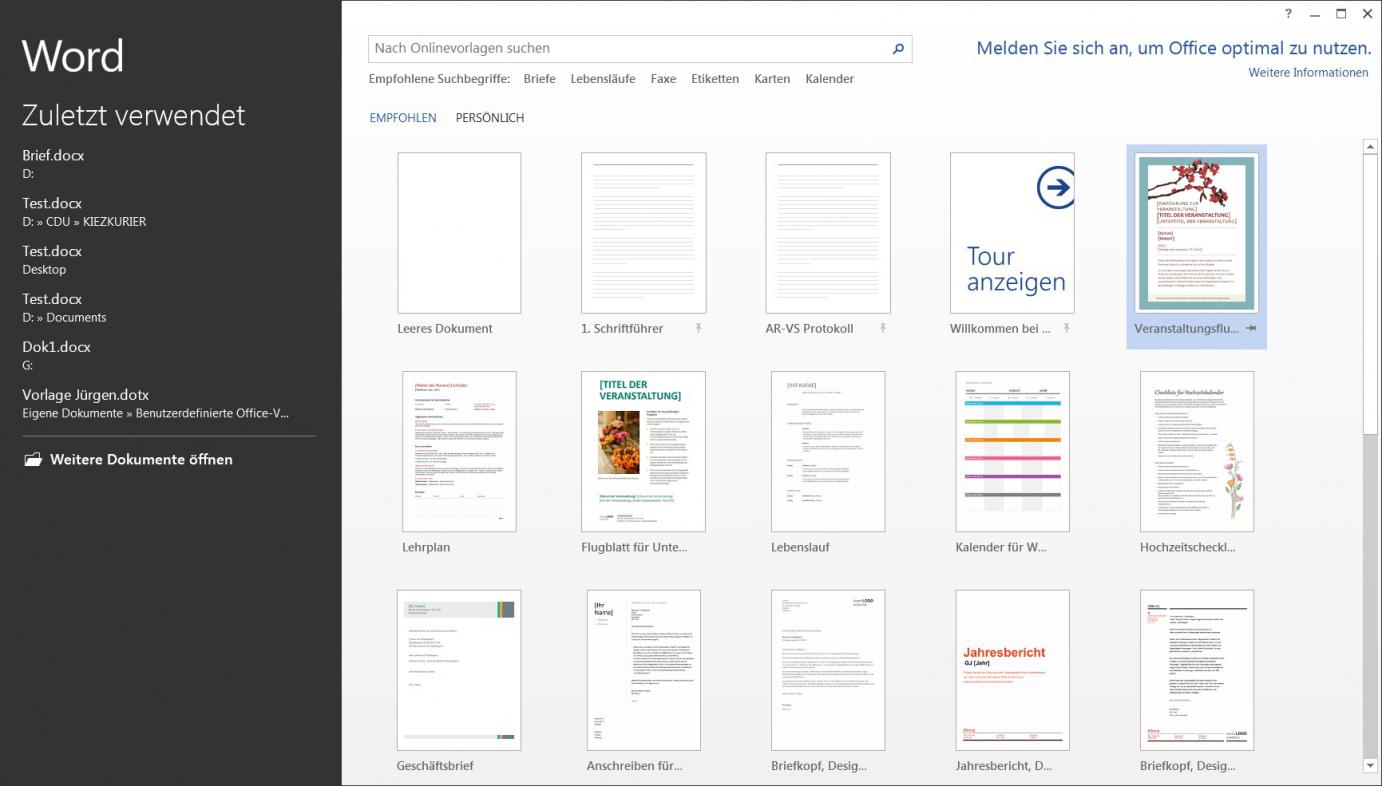Image resolution: width=1382 pixels, height=786 pixels.
Task: Open the Tour anzeigen welcome thumbnail
Action: click(x=1012, y=233)
